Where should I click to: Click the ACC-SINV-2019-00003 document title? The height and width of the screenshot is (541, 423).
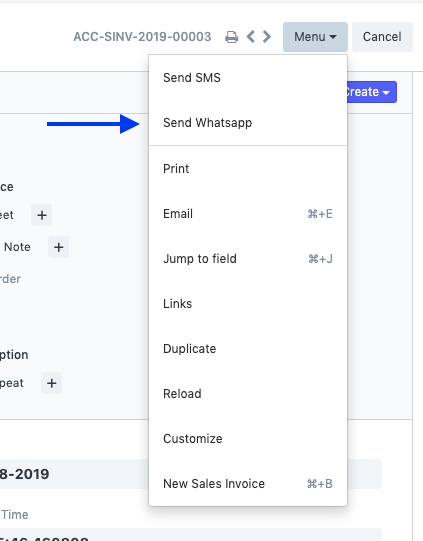point(142,37)
